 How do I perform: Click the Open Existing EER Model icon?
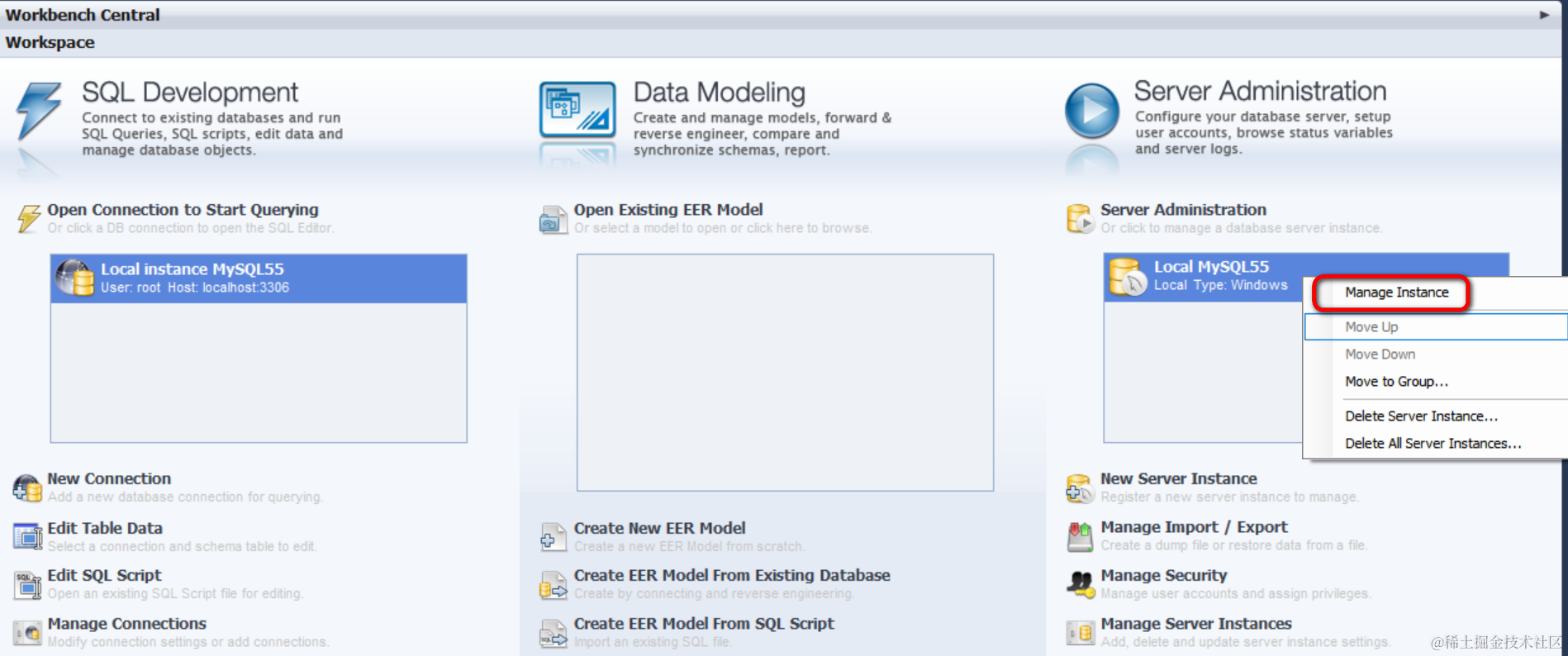tap(553, 220)
